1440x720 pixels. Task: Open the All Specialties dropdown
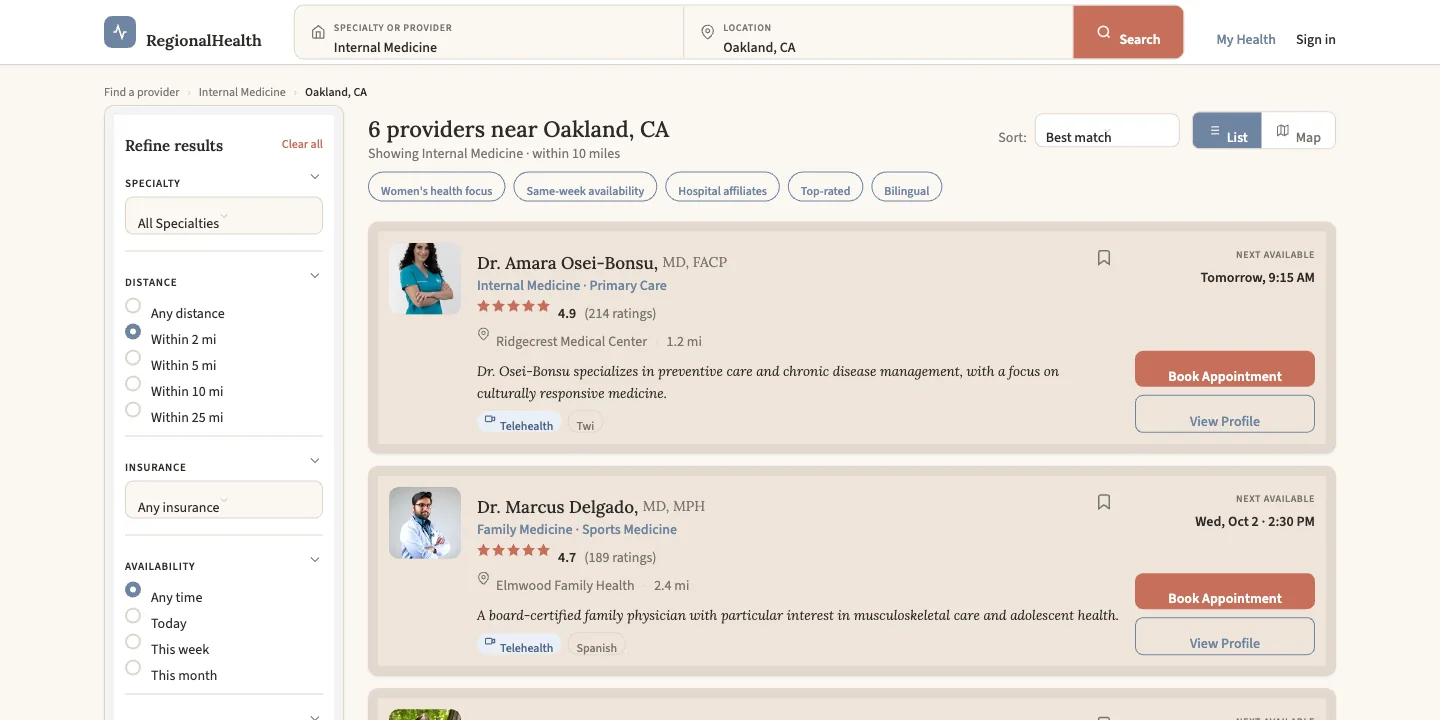[224, 216]
